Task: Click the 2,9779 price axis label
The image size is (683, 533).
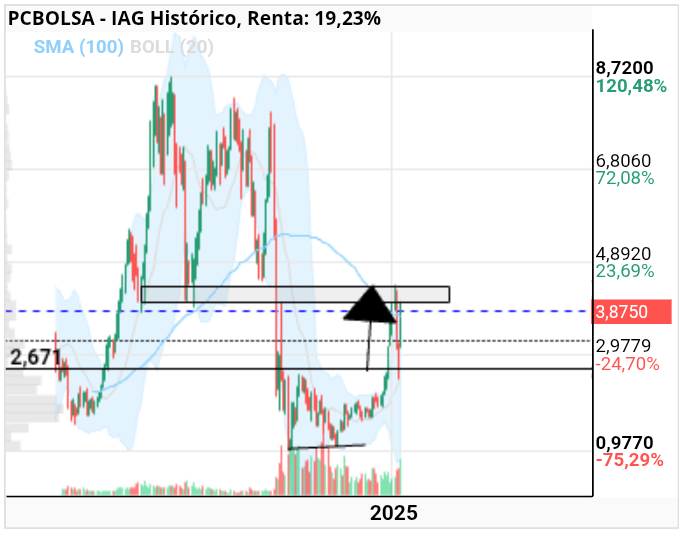Action: [x=623, y=346]
